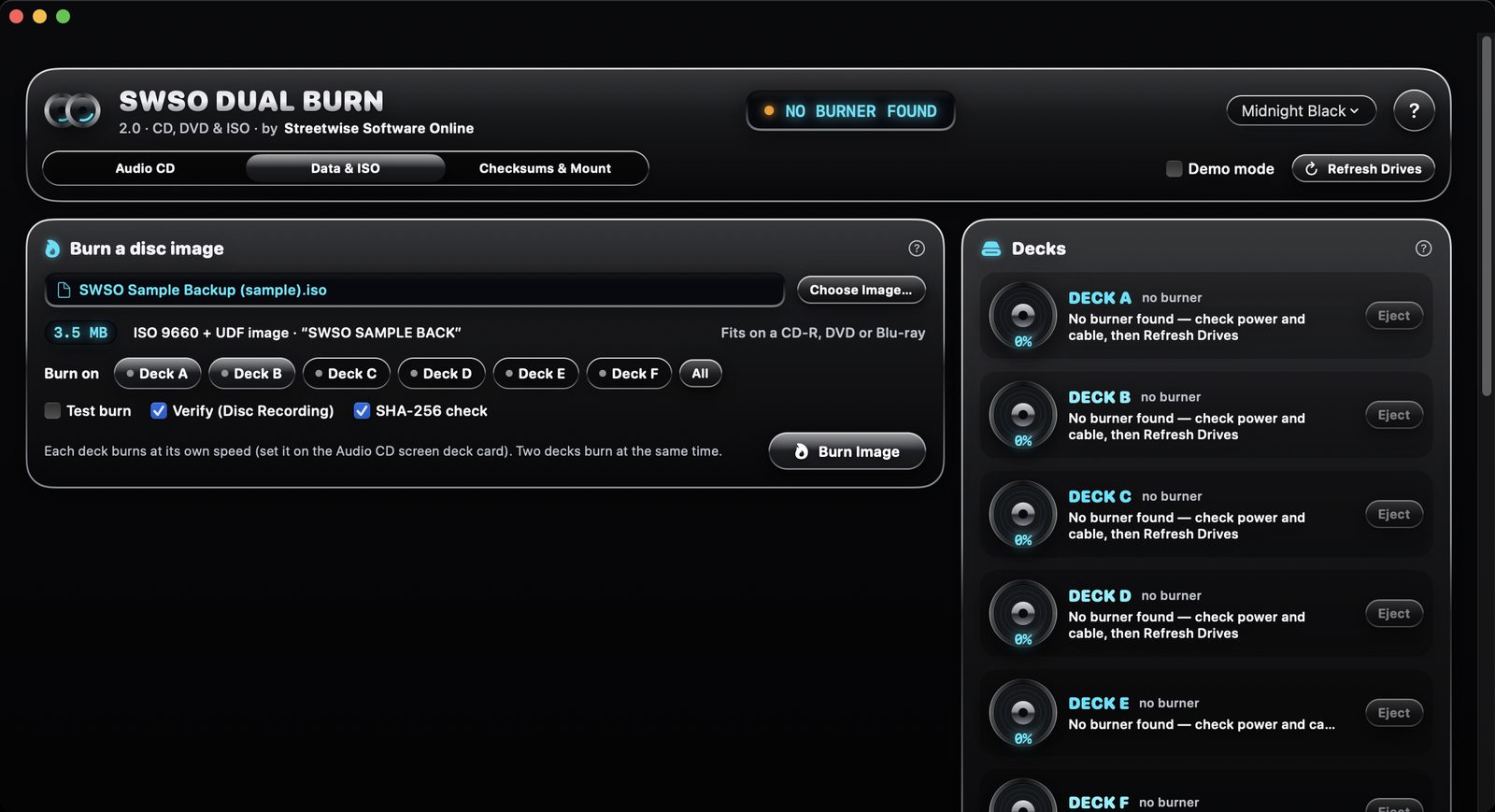Click the Deck E disc progress dial
Viewport: 1495px width, 812px height.
pyautogui.click(x=1023, y=713)
